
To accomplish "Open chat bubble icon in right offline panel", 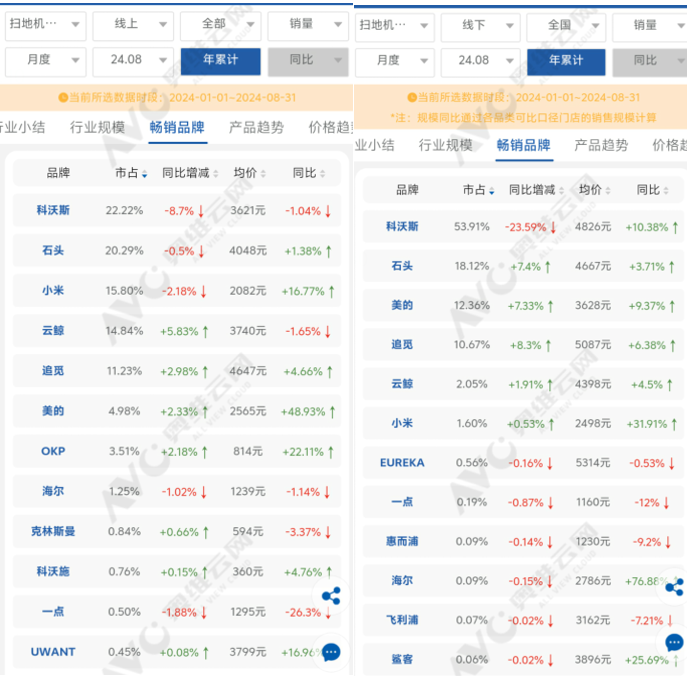I will (674, 643).
